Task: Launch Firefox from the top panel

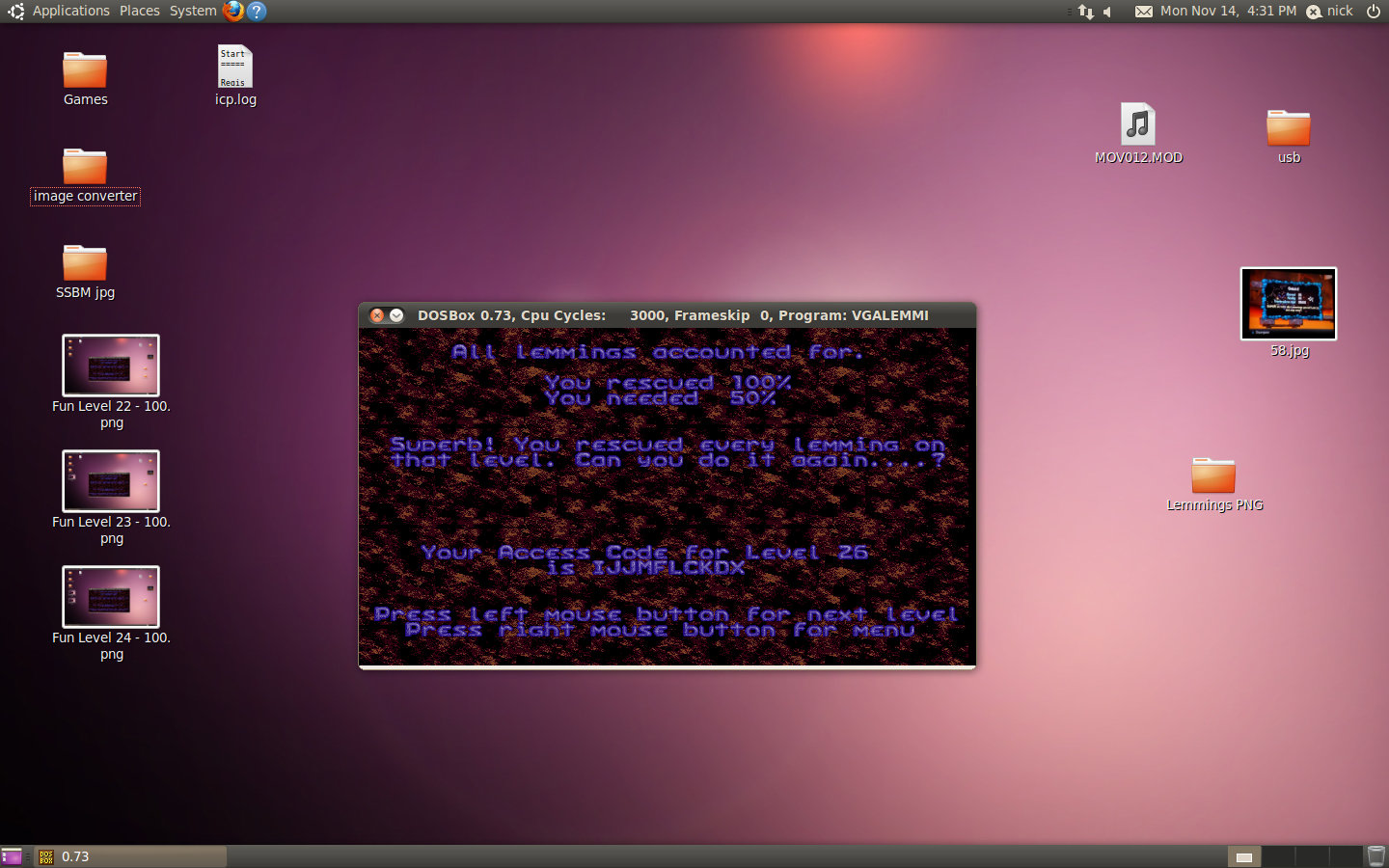Action: pyautogui.click(x=233, y=11)
